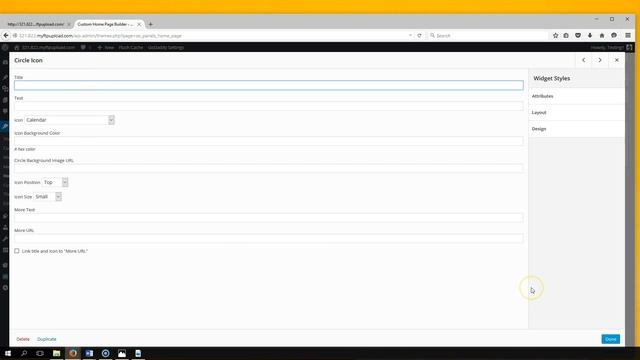Click into the Text input field
The image size is (640, 360).
(x=269, y=106)
